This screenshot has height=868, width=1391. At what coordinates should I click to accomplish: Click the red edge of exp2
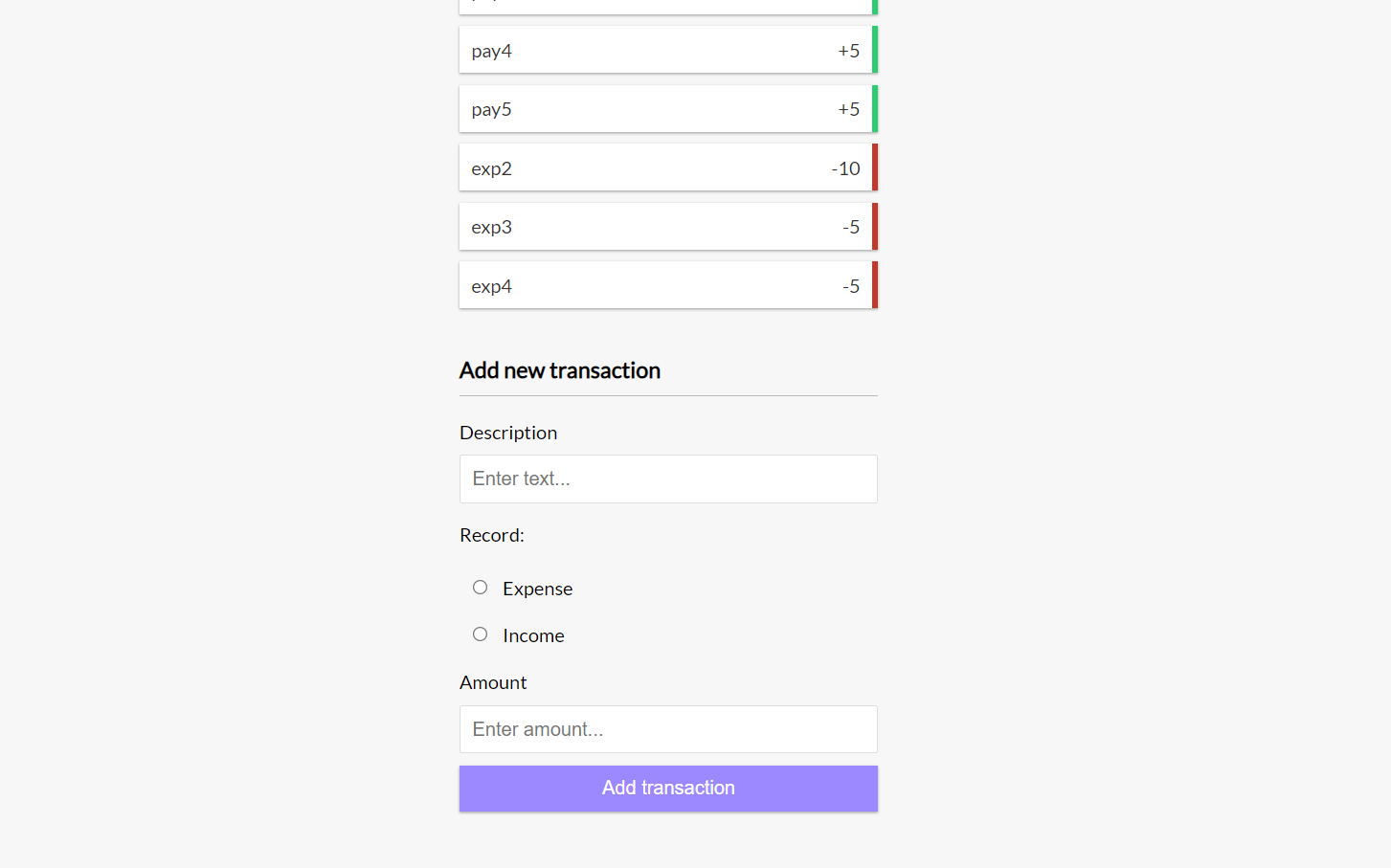(874, 167)
